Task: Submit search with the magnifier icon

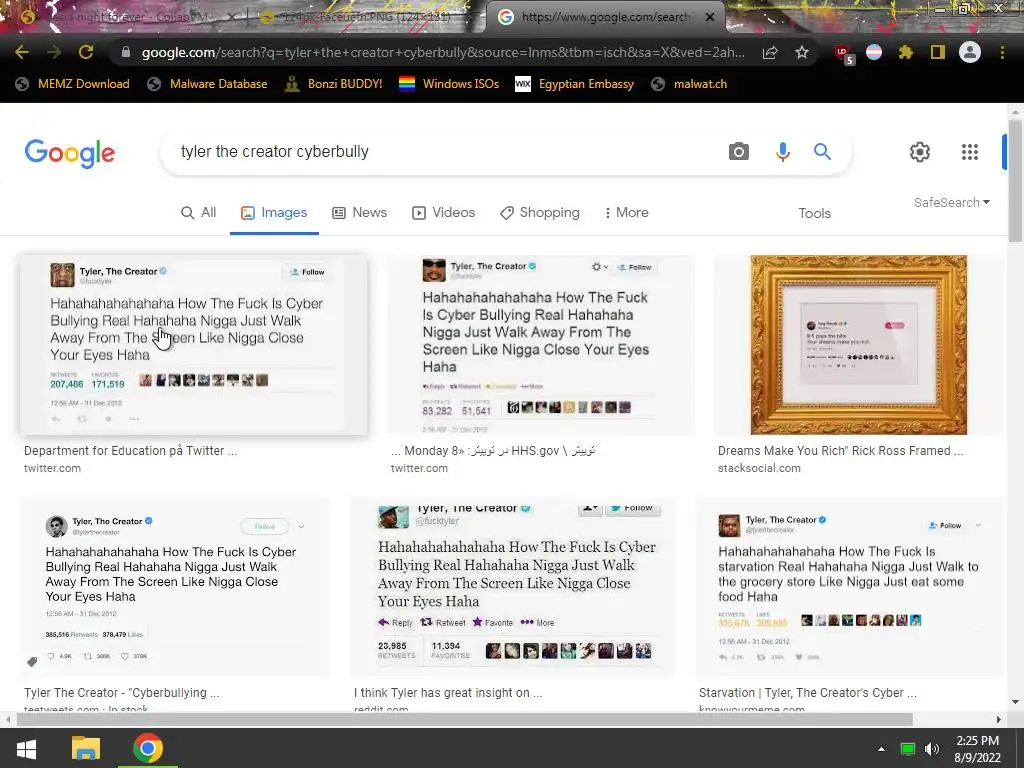Action: click(822, 152)
